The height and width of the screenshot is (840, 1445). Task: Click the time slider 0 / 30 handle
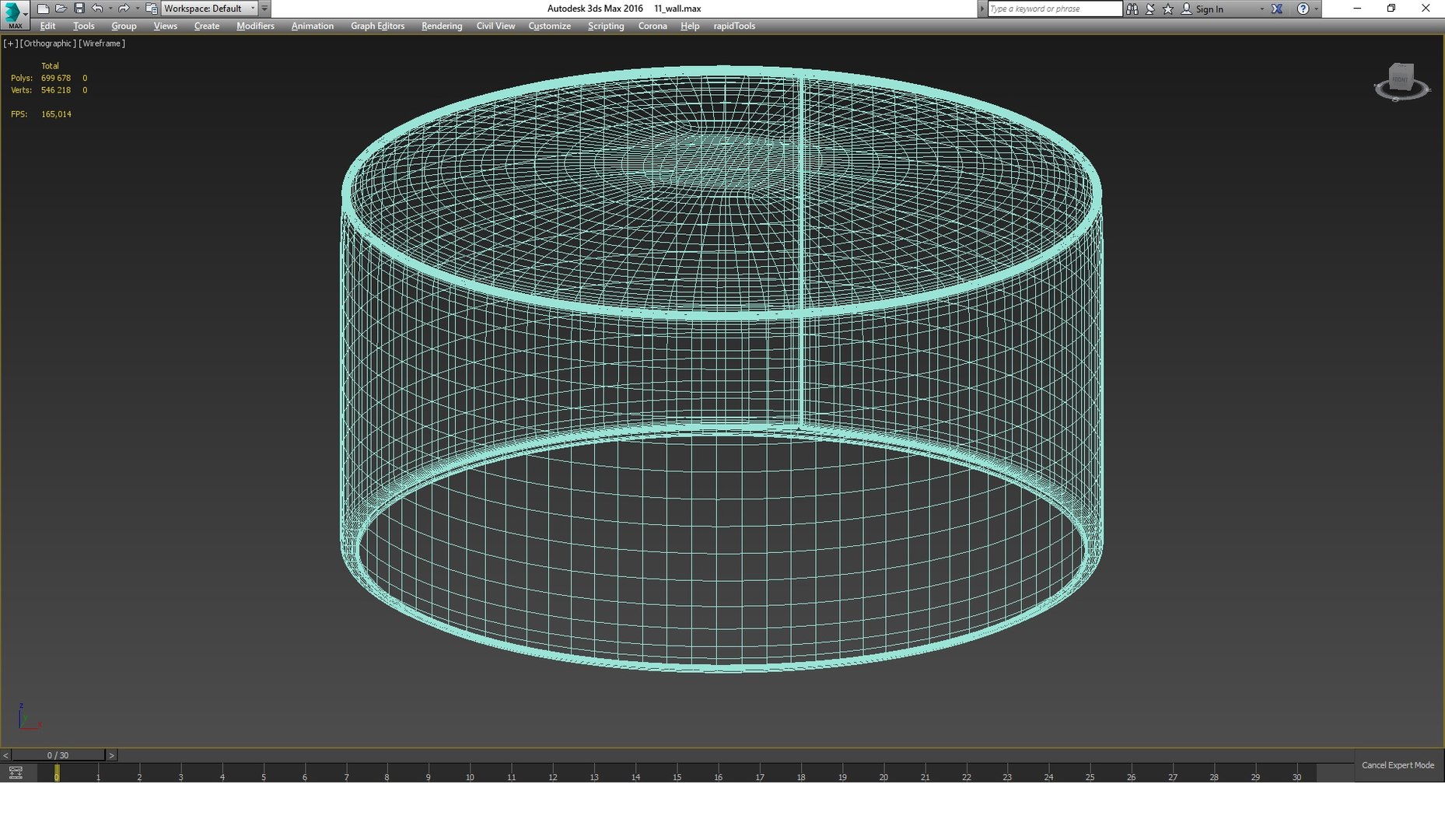[x=58, y=755]
